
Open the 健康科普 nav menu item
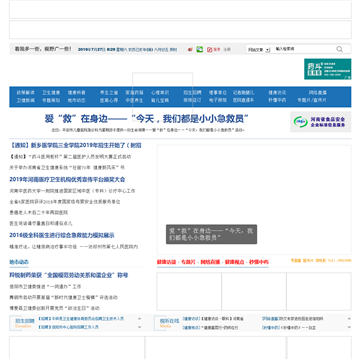coord(77,93)
